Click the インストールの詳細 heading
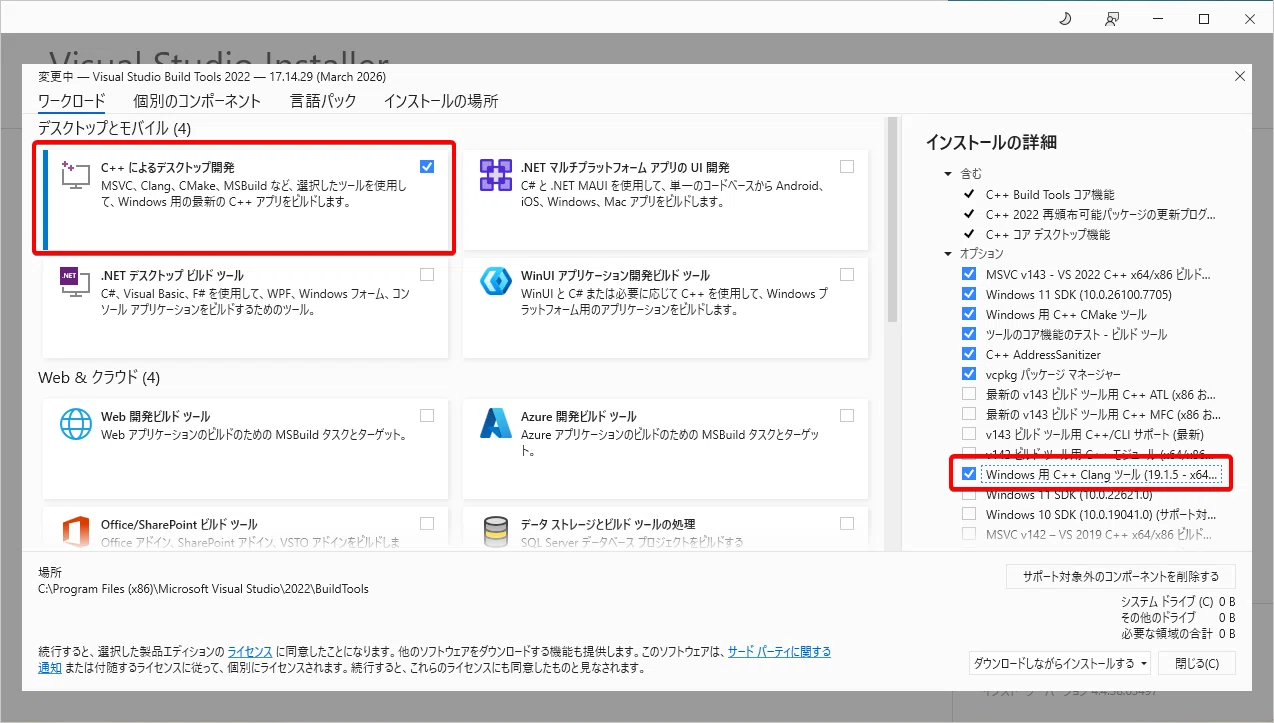This screenshot has width=1274, height=723. coord(991,142)
